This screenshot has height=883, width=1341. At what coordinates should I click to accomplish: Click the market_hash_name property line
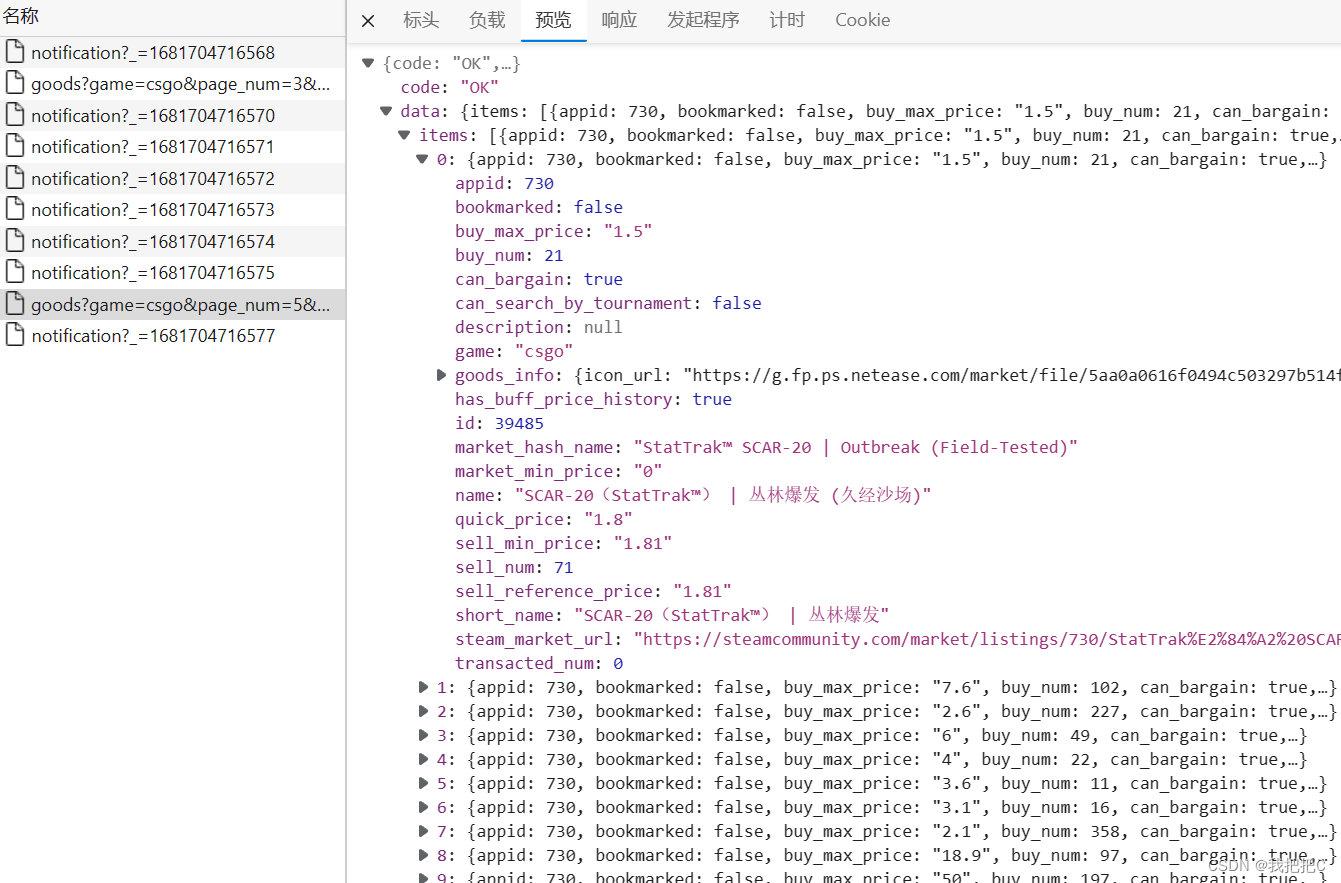click(767, 447)
